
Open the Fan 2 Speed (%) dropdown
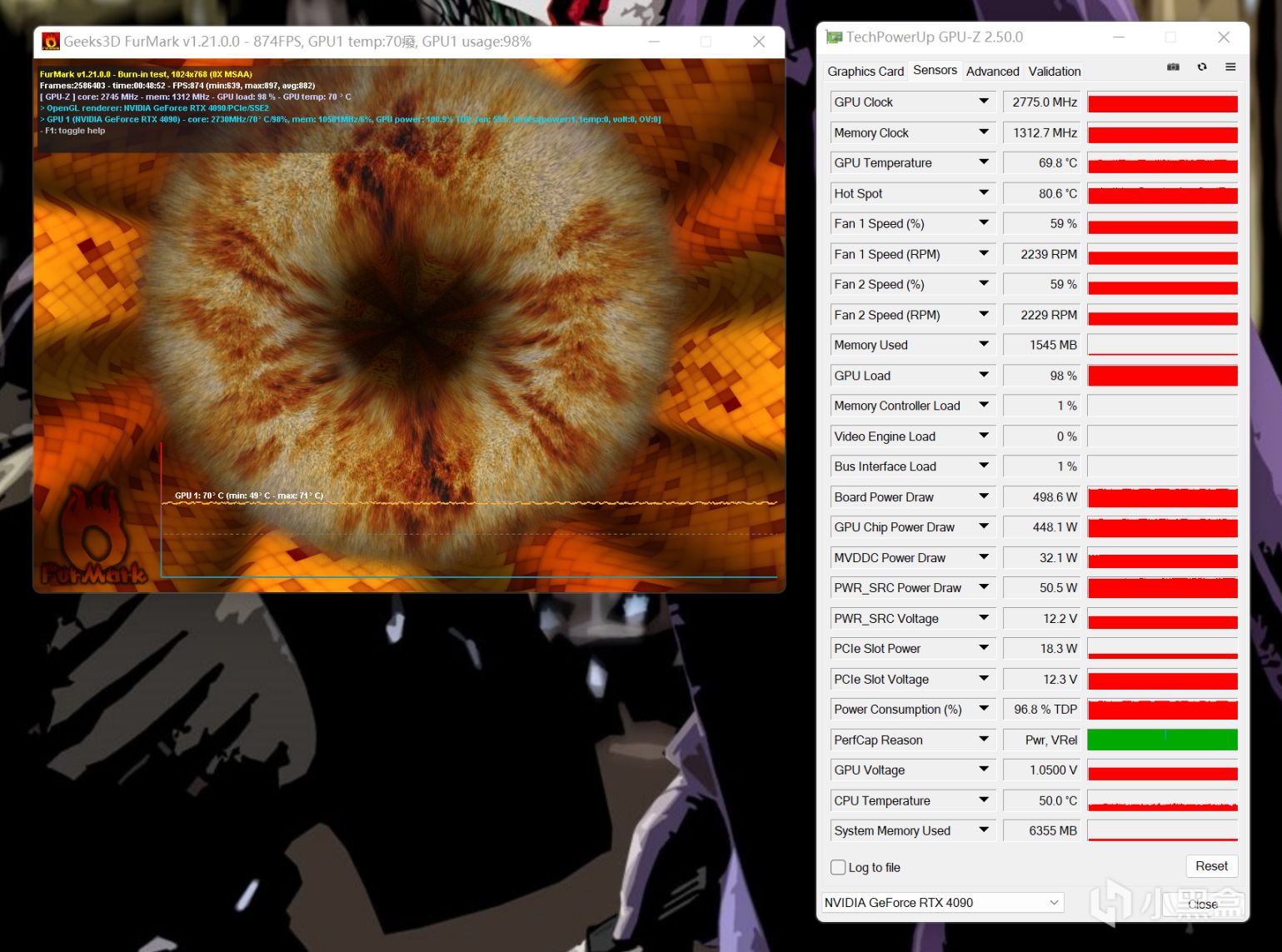click(984, 284)
